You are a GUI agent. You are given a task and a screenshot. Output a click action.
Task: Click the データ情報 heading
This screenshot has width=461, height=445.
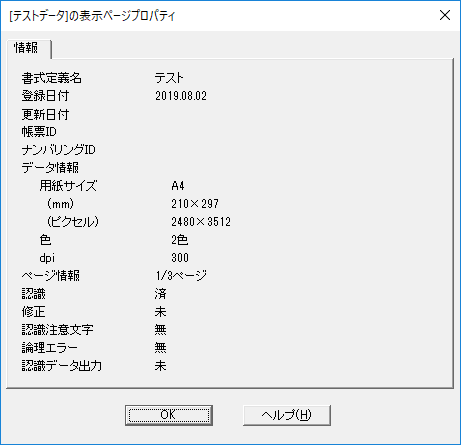coord(50,168)
